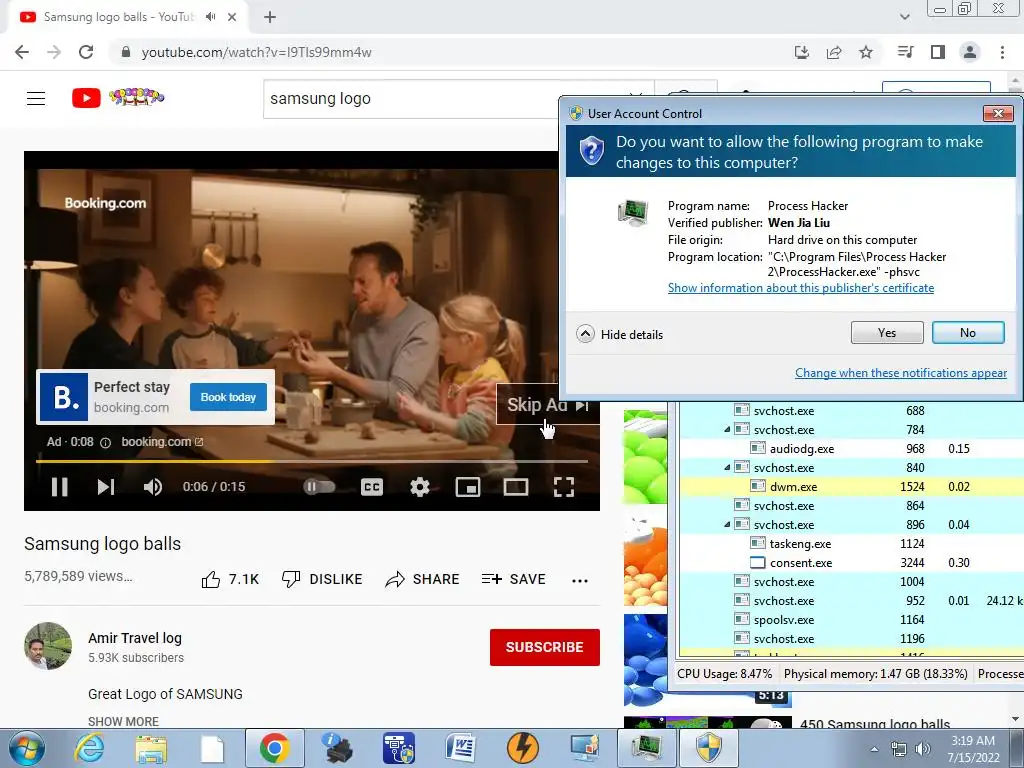Open a new tab with the plus button

coord(270,17)
